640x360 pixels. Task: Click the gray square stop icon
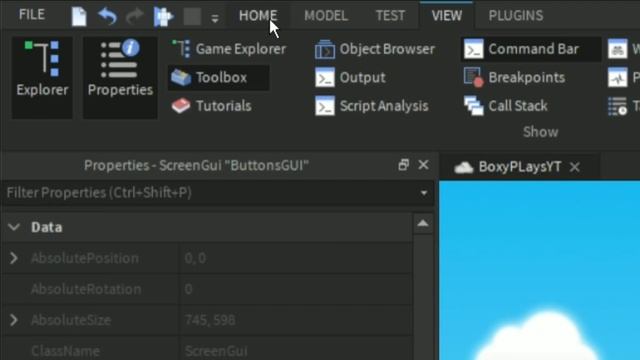coord(192,17)
